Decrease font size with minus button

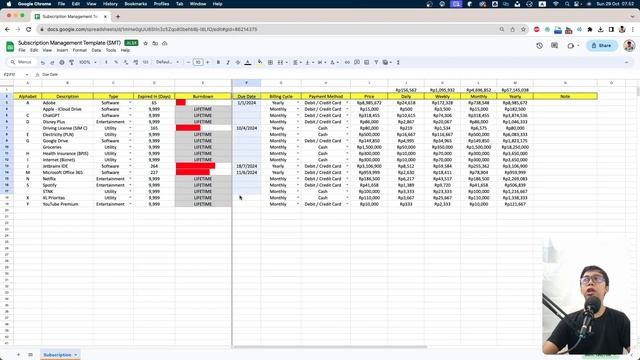[x=188, y=62]
